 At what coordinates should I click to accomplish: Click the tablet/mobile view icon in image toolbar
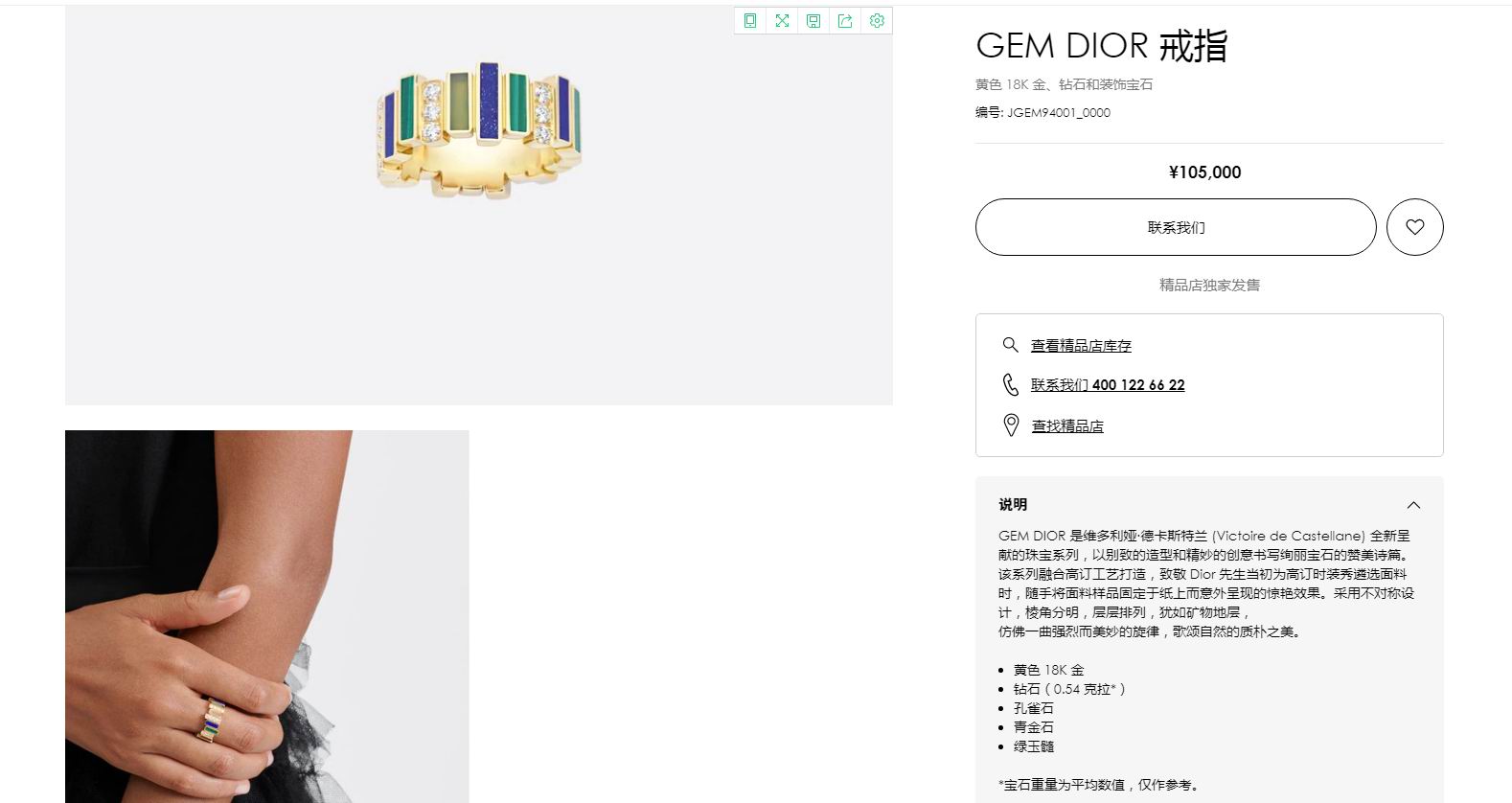(750, 21)
